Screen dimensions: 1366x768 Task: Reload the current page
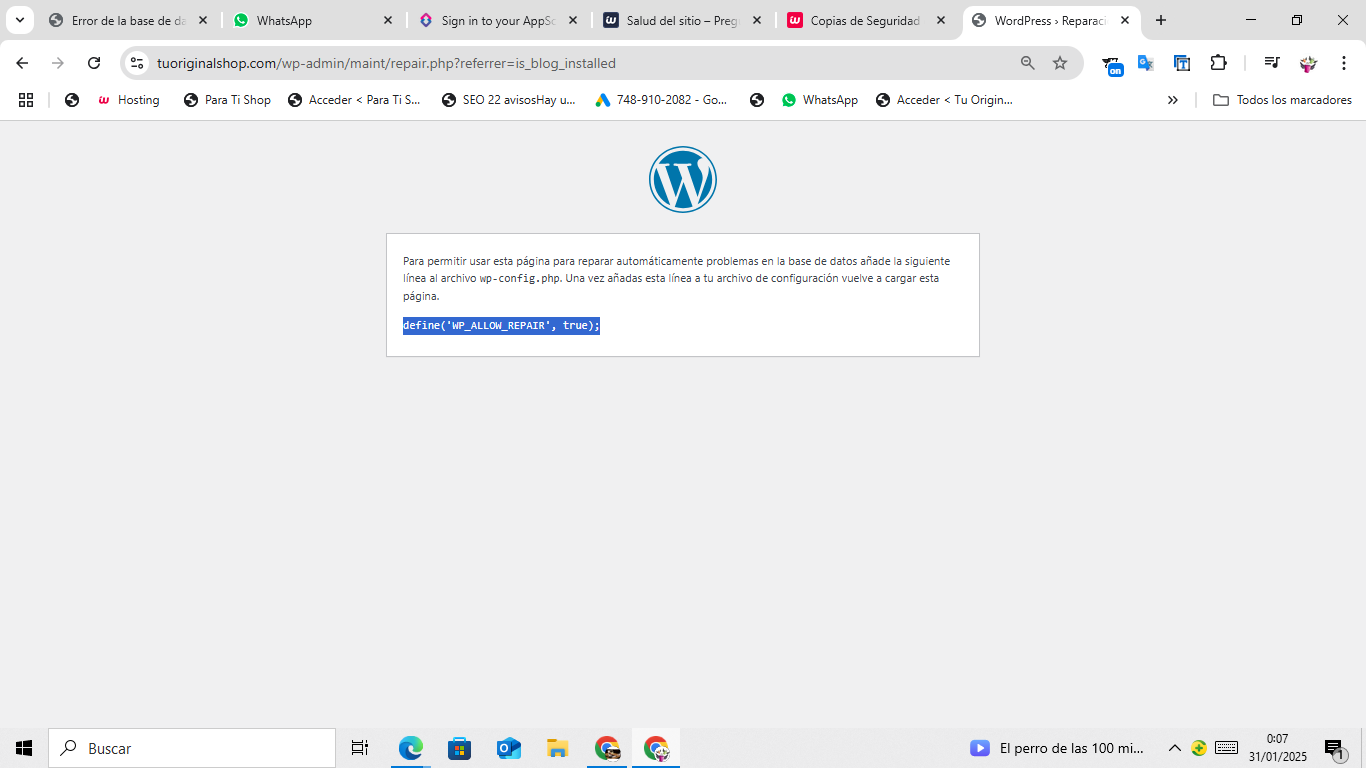click(94, 63)
